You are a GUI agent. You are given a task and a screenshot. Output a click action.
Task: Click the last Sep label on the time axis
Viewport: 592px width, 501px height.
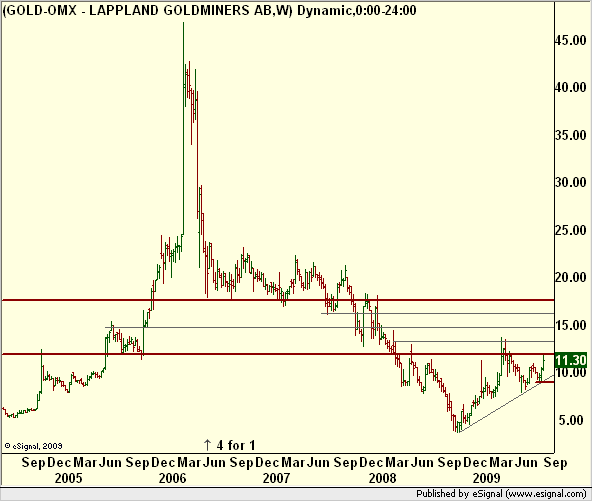[x=555, y=462]
